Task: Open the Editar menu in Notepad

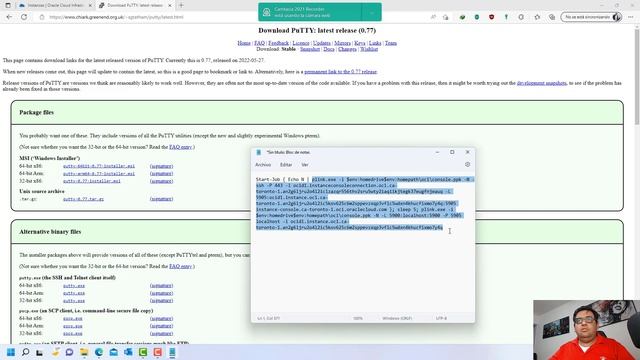Action: point(286,165)
